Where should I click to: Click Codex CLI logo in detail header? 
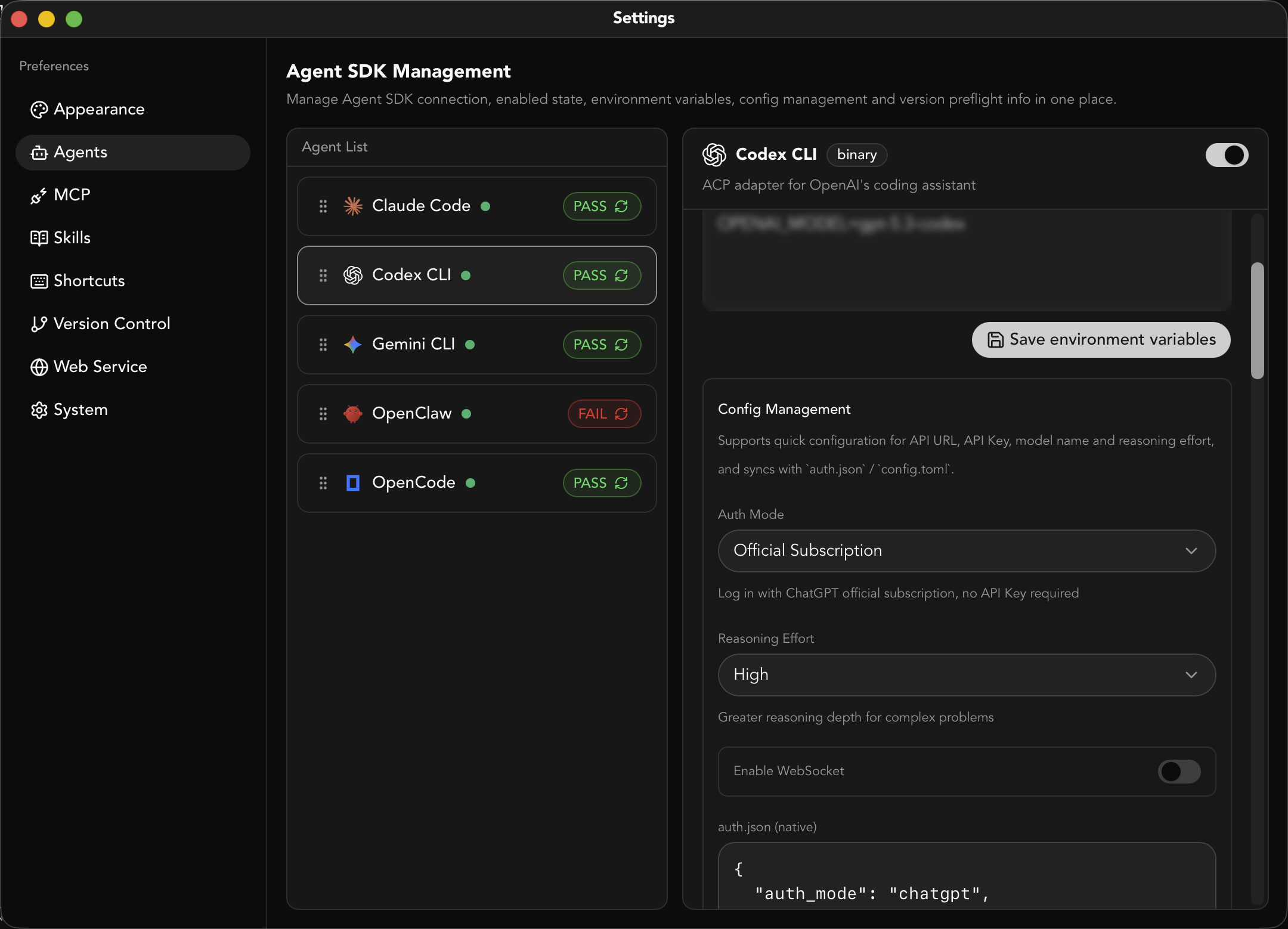(714, 154)
